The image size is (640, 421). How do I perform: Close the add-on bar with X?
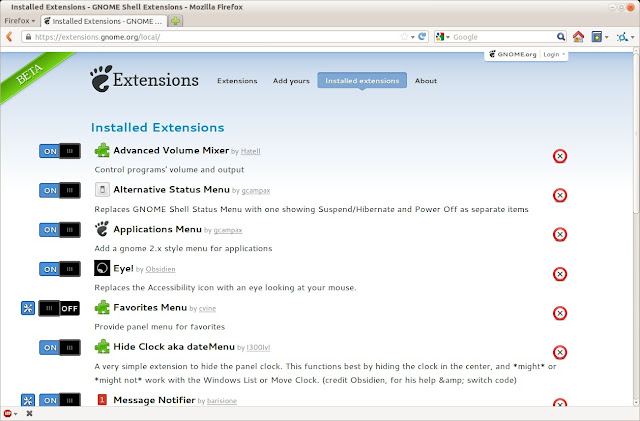[x=29, y=413]
